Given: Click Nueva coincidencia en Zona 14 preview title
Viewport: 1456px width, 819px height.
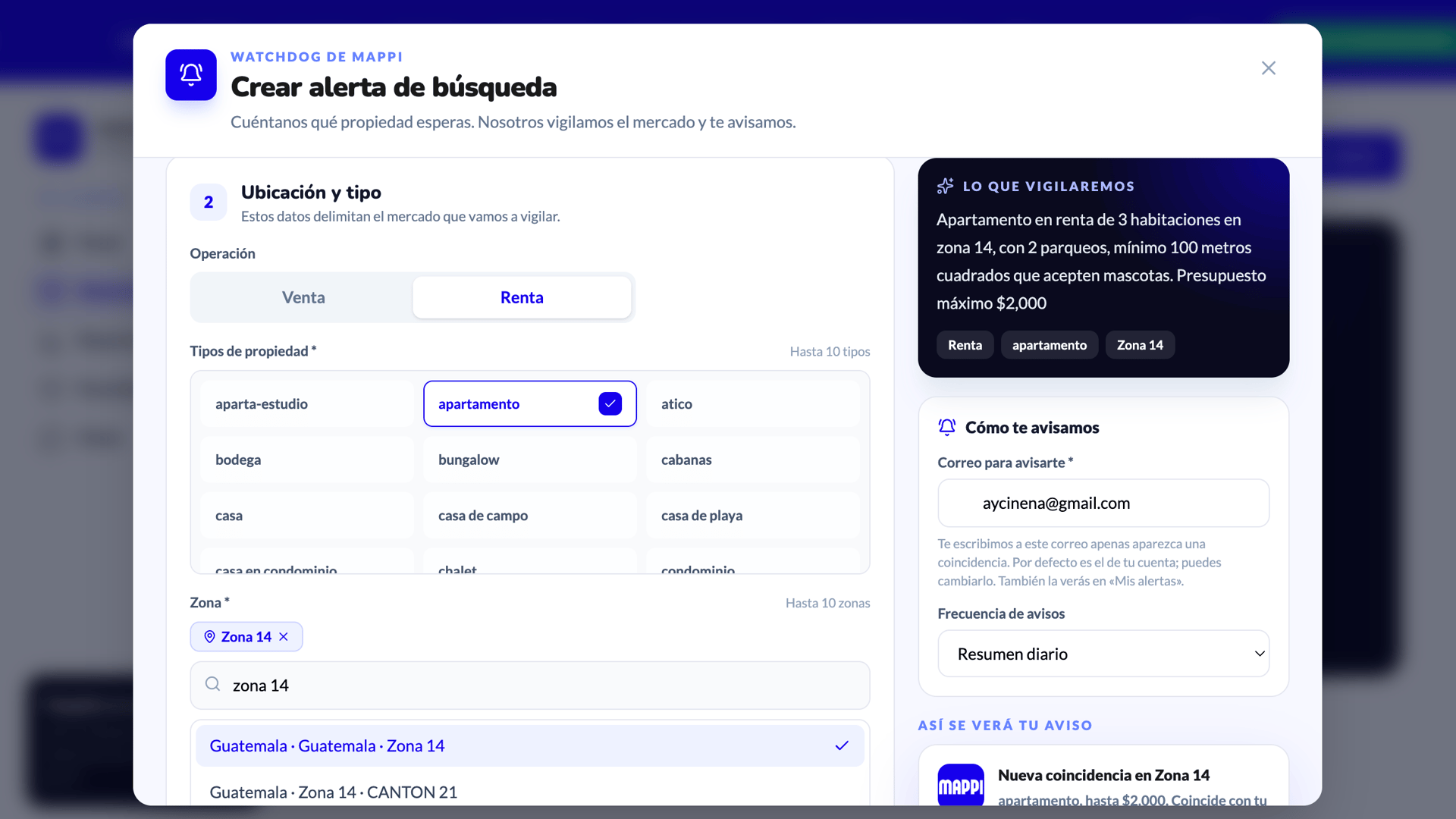Looking at the screenshot, I should click(1103, 775).
